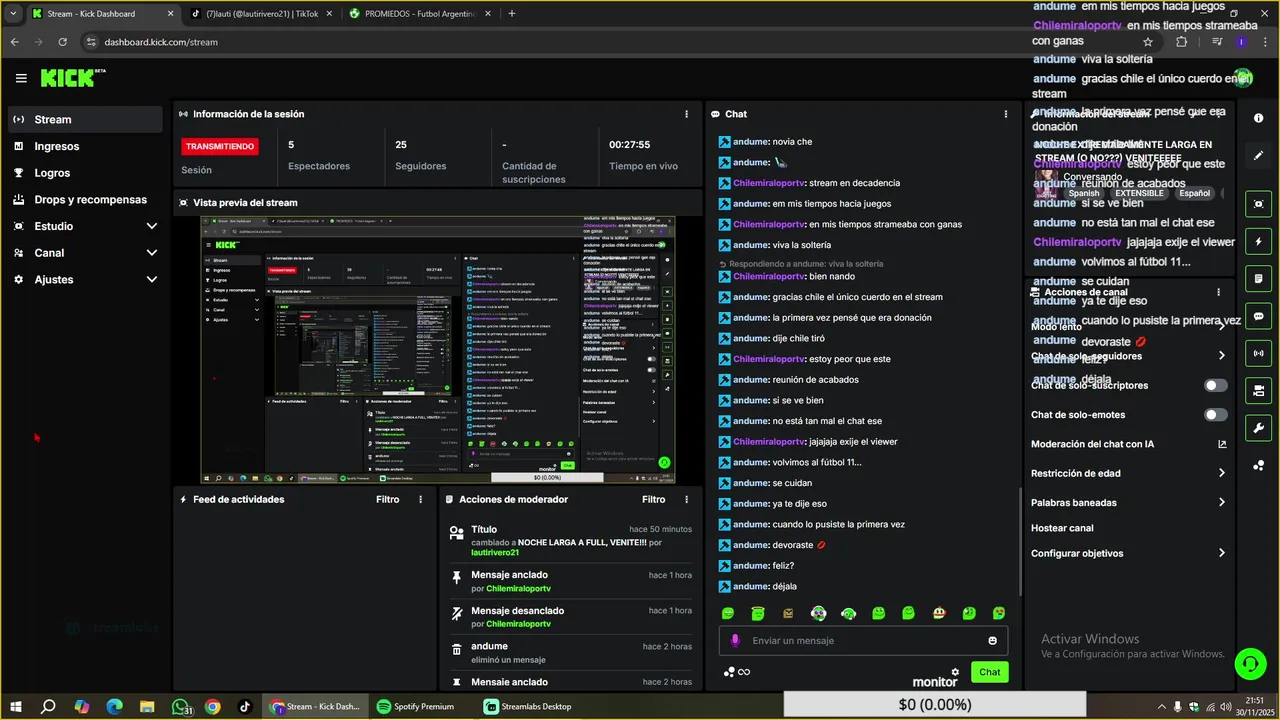Reload the dashboard page
The width and height of the screenshot is (1280, 720).
pyautogui.click(x=63, y=42)
